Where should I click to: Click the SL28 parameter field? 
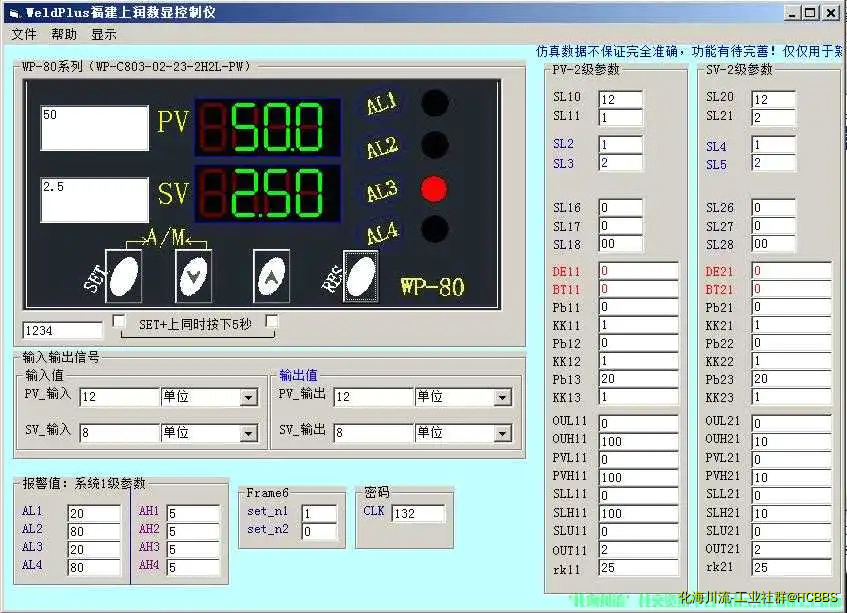774,244
